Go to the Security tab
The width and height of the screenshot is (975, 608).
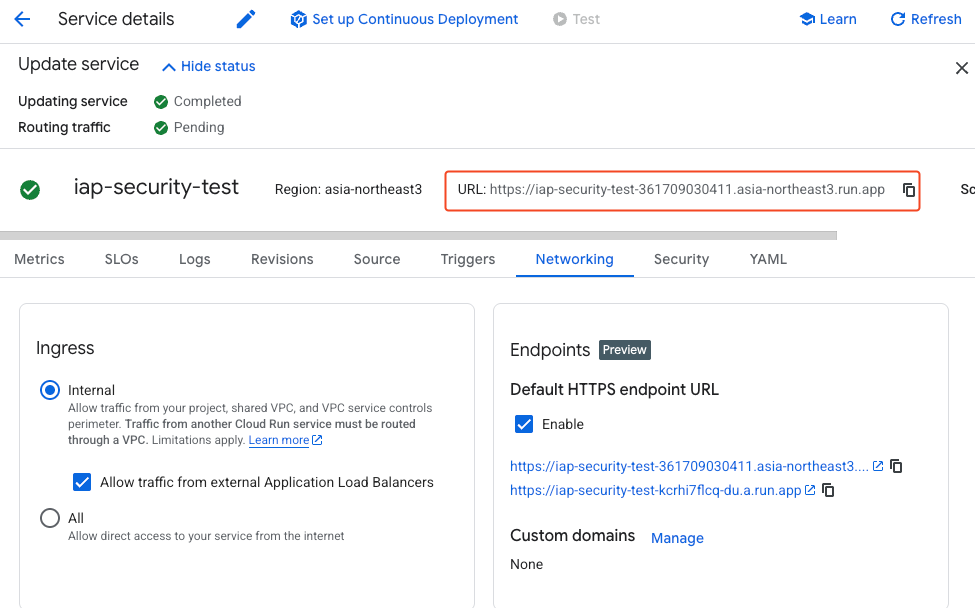(x=681, y=259)
